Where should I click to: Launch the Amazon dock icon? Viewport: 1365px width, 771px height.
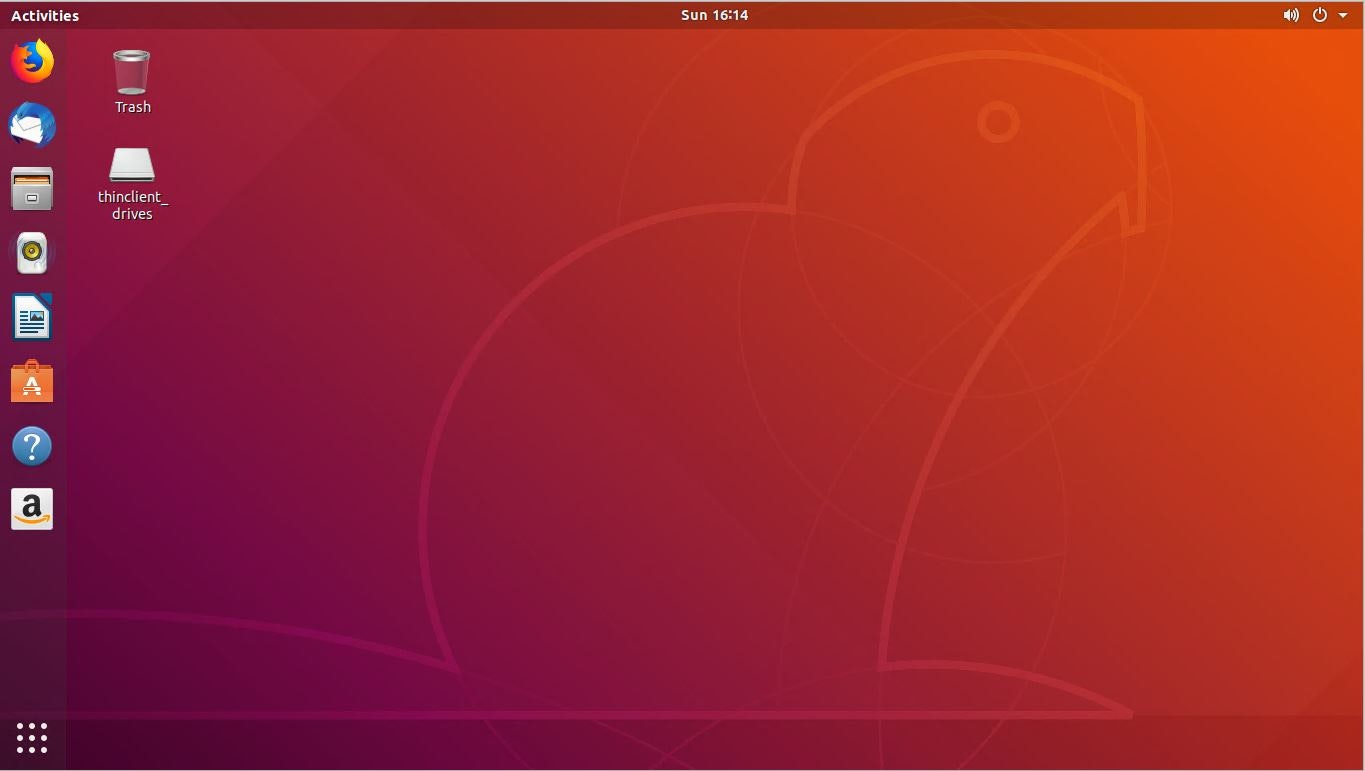click(32, 509)
